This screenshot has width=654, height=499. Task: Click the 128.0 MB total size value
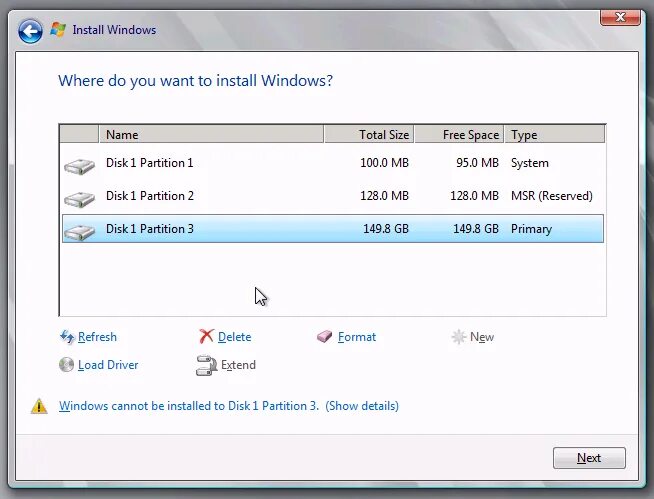pyautogui.click(x=384, y=196)
